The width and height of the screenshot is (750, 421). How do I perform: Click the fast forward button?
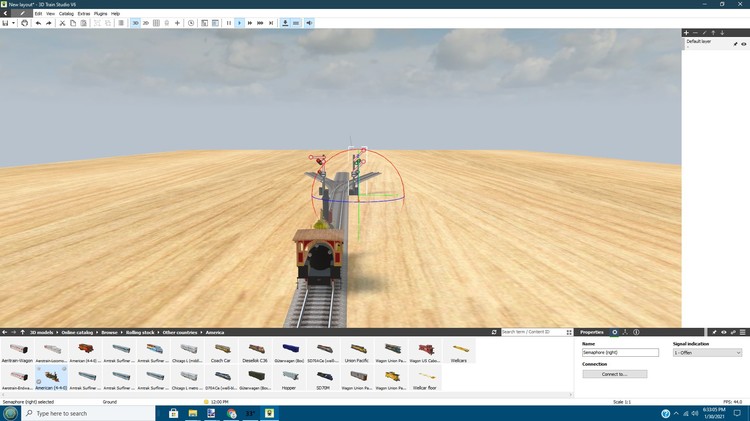(x=250, y=23)
